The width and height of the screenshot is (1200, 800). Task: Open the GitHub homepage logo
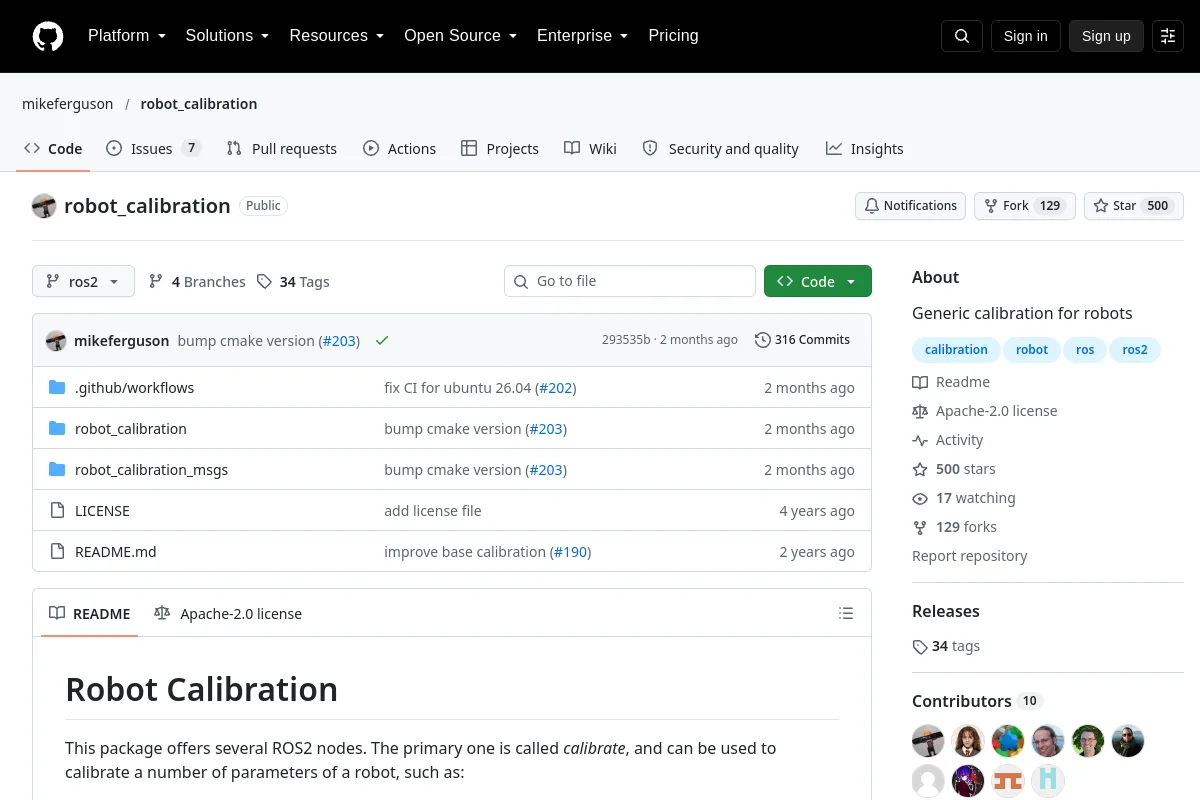[48, 36]
